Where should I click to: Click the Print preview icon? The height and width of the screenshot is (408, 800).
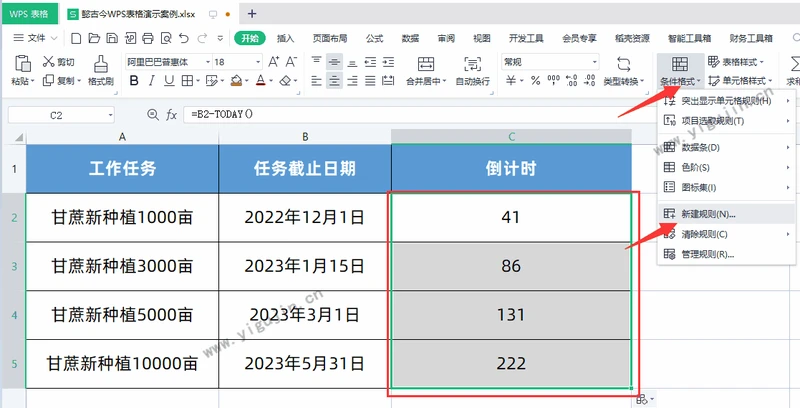point(166,38)
